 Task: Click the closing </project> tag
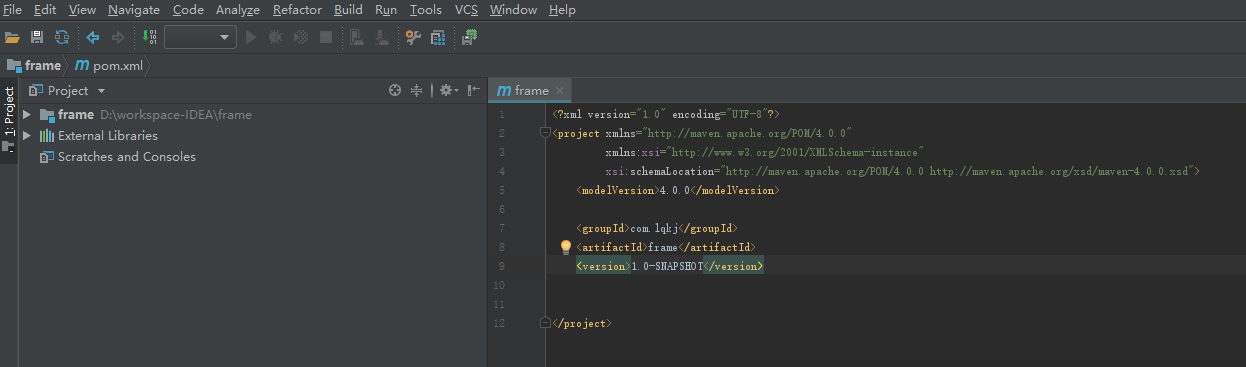click(x=581, y=323)
